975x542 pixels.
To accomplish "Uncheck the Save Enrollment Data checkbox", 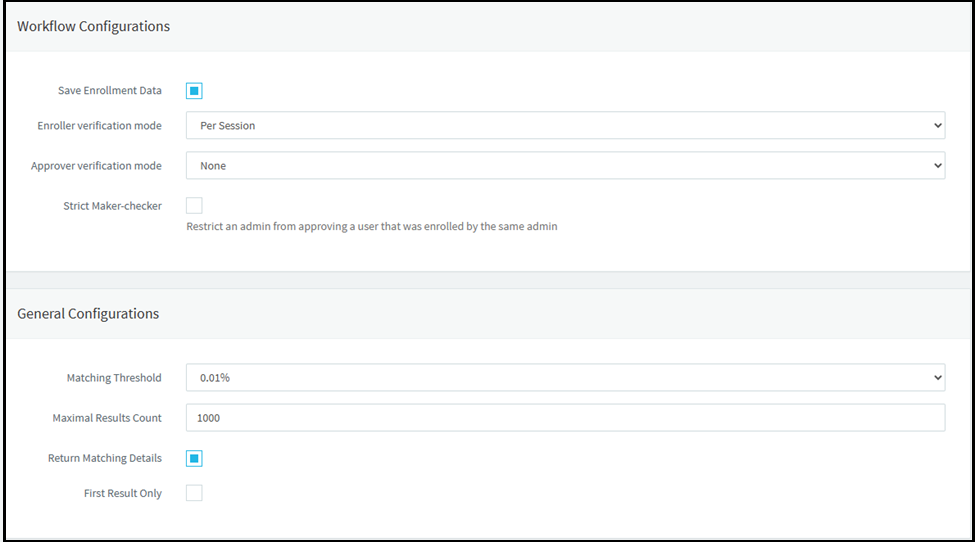I will pos(194,91).
